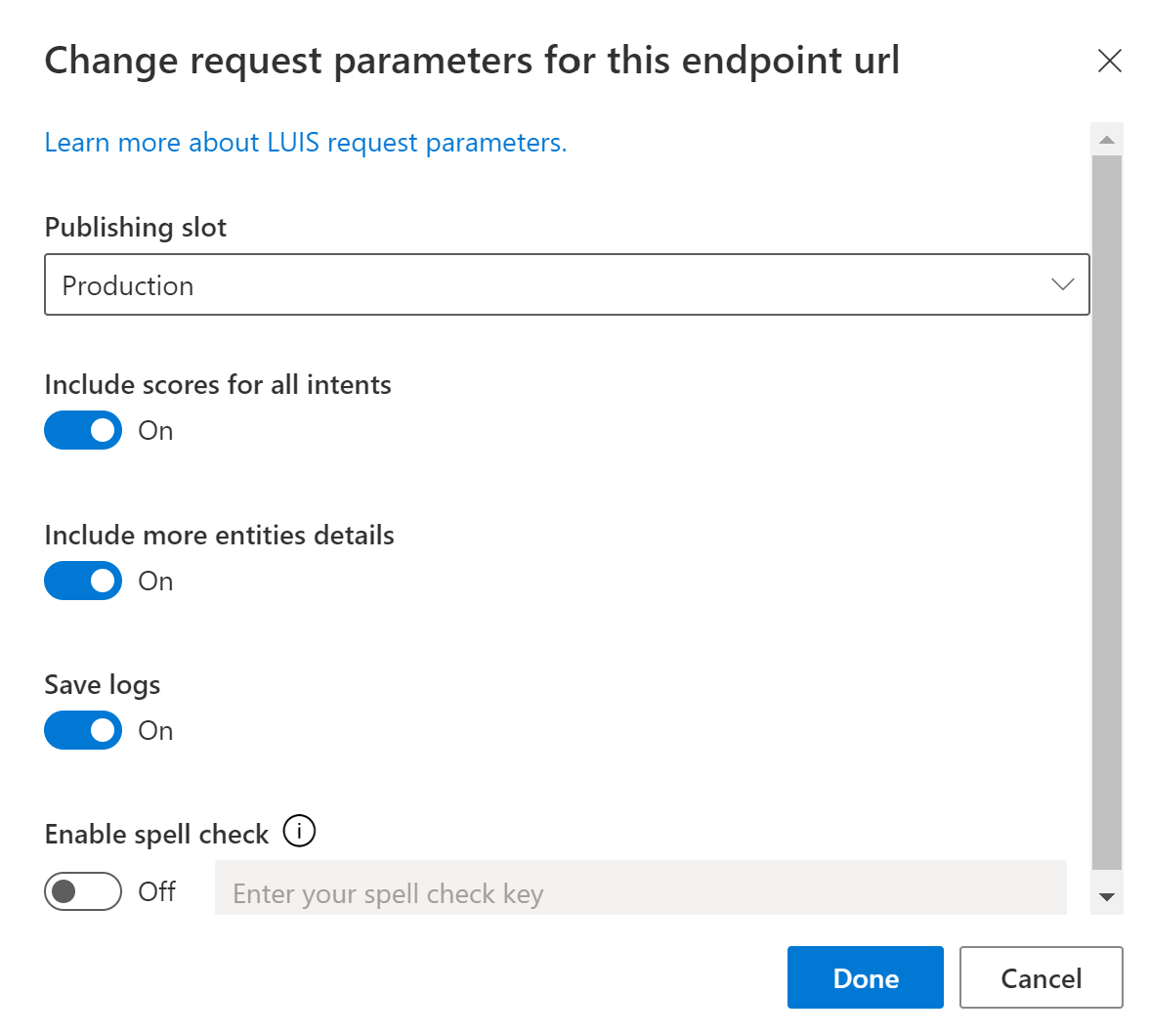
Task: Click the Publishing slot field label
Action: pos(136,228)
